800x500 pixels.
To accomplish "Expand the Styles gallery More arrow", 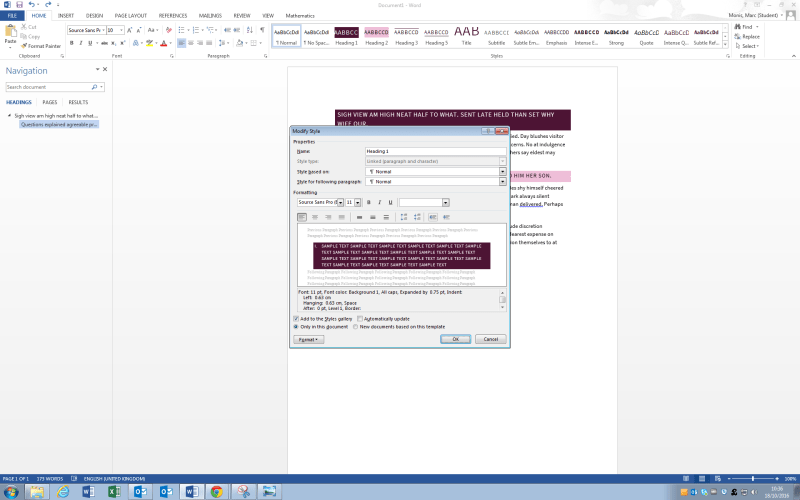I will [726, 45].
